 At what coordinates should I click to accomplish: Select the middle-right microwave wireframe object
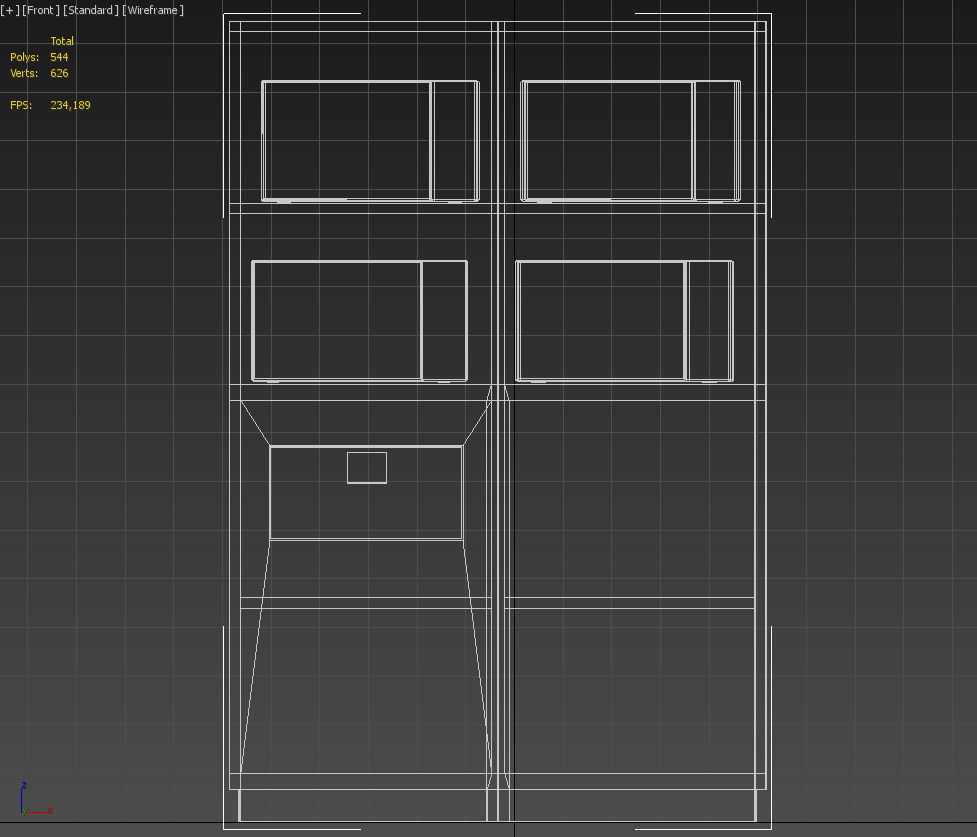coord(624,321)
